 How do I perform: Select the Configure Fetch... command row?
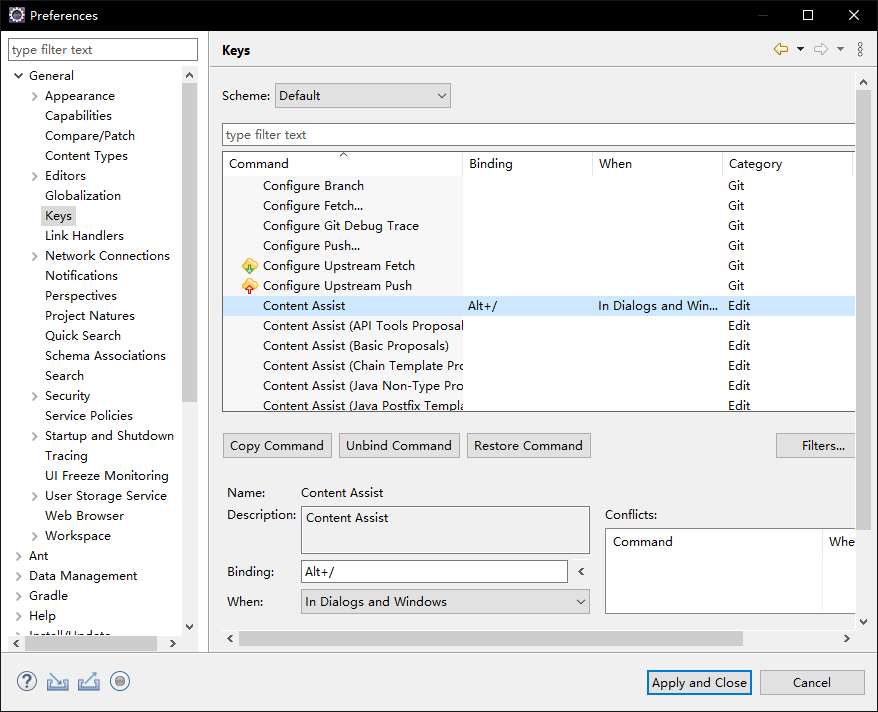click(539, 206)
